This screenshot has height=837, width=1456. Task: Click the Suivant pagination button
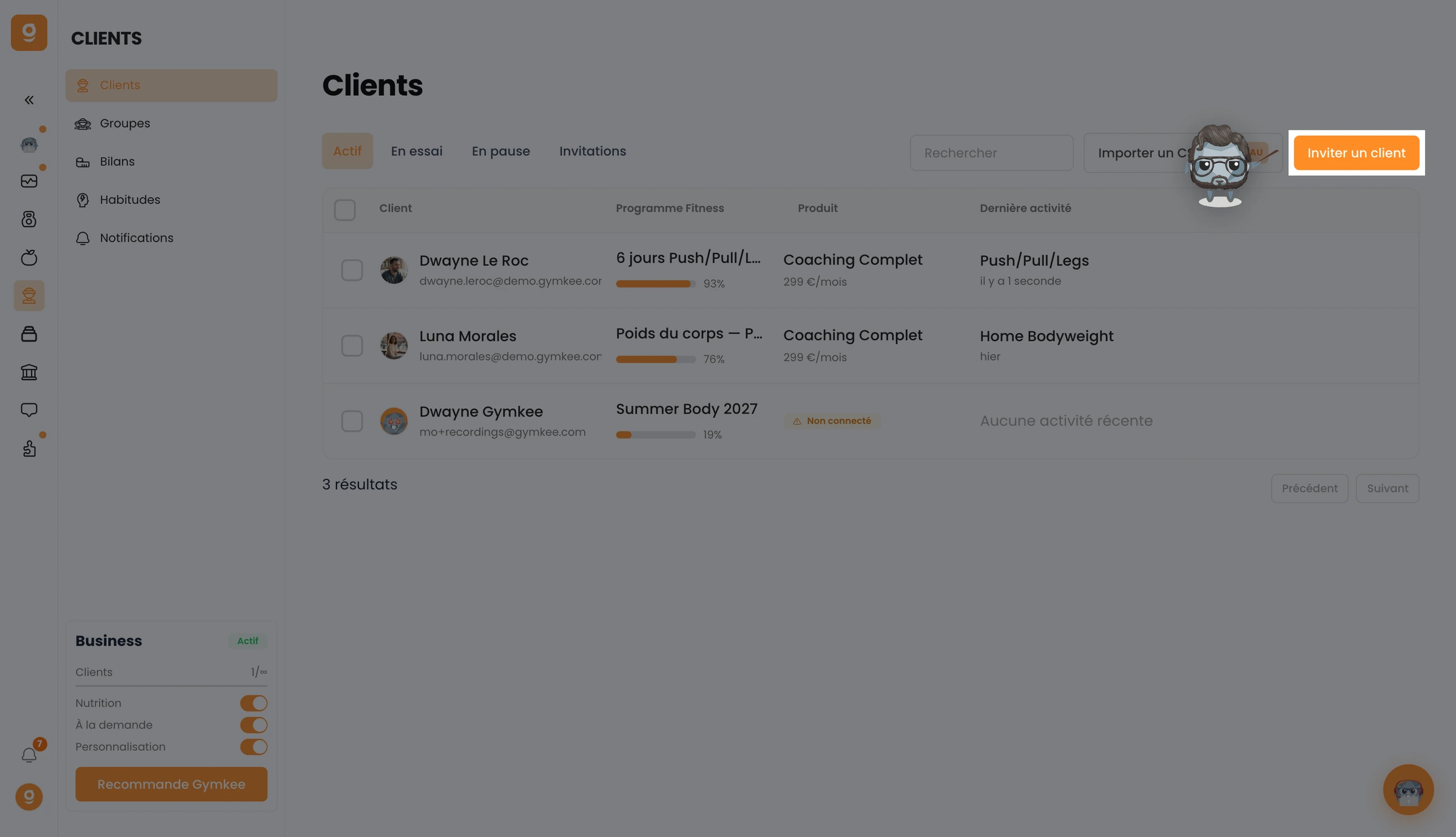point(1387,488)
